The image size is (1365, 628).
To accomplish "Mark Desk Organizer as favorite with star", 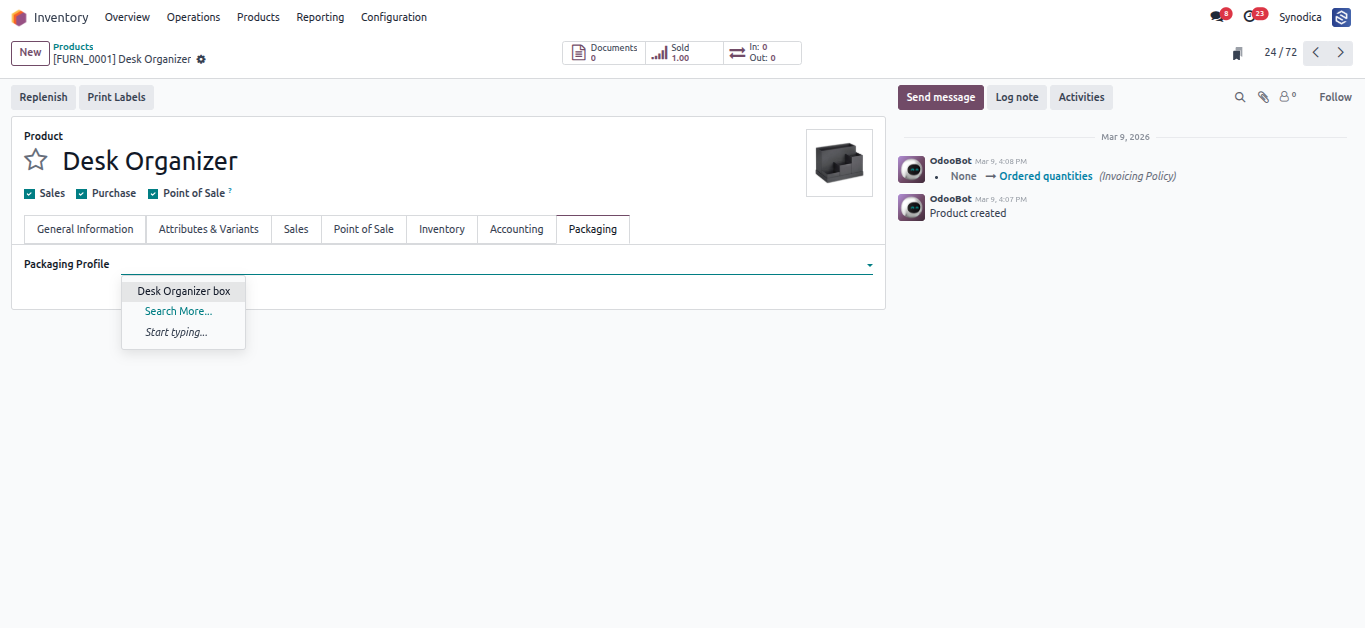I will coord(36,160).
